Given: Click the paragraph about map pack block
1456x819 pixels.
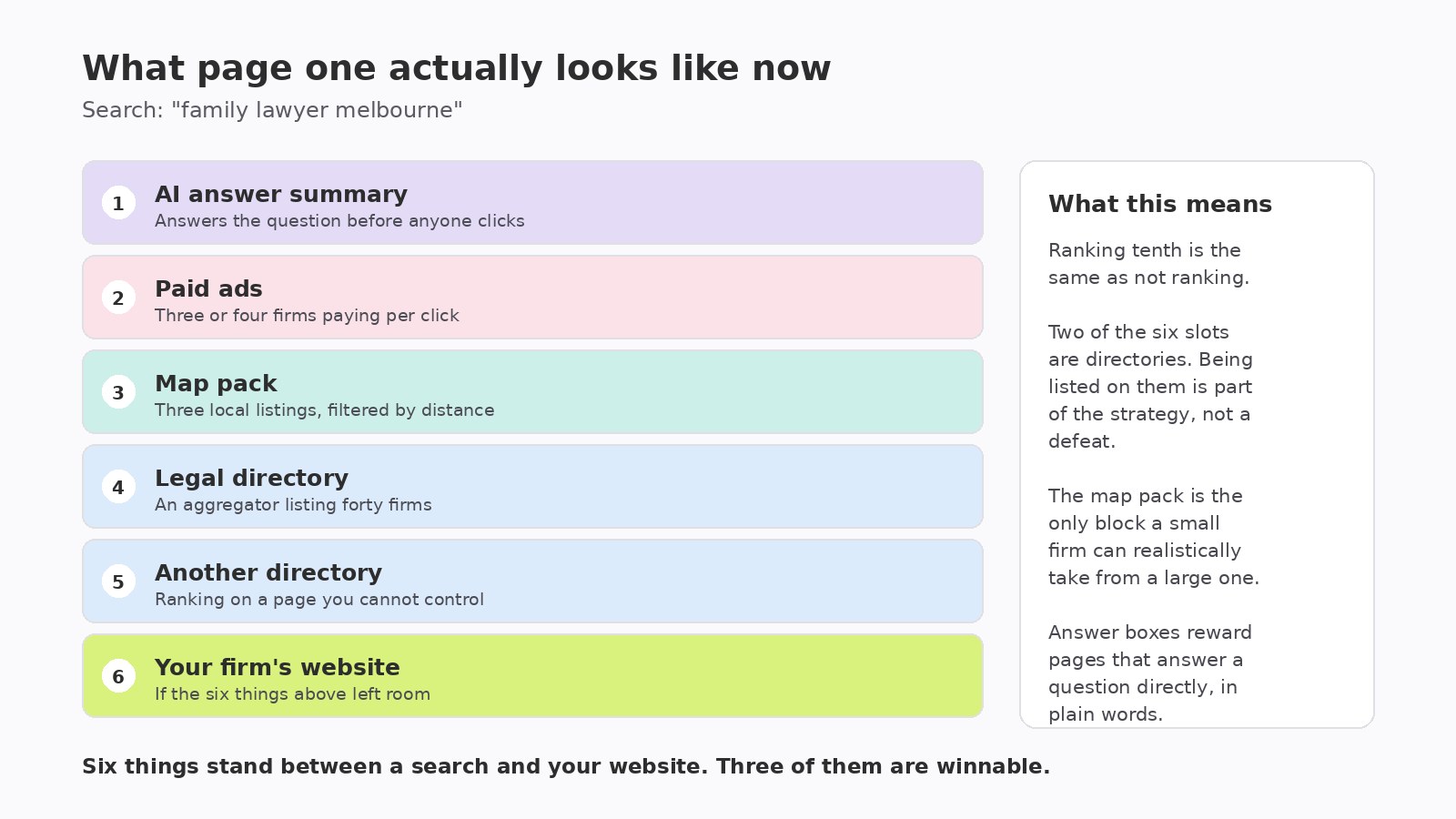Looking at the screenshot, I should (x=1154, y=537).
